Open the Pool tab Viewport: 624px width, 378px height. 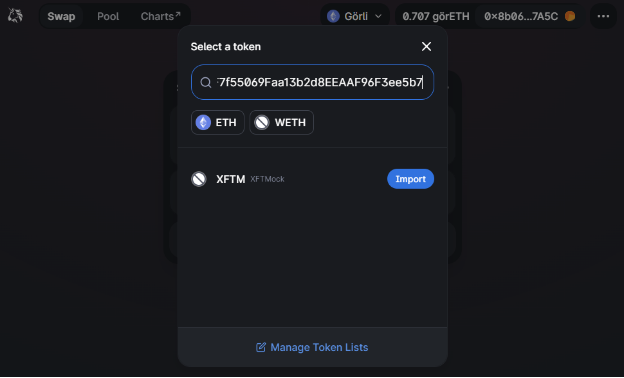pos(108,16)
